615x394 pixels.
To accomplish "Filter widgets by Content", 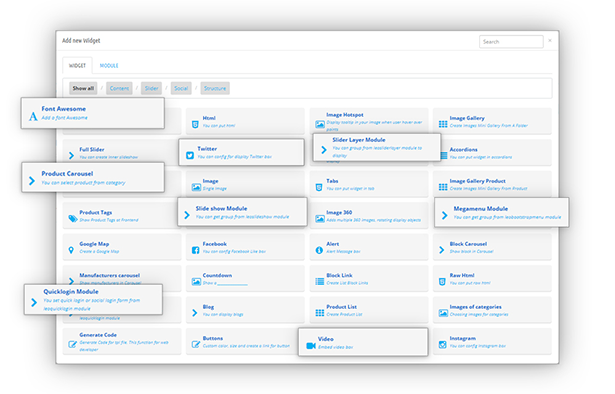I will 119,88.
